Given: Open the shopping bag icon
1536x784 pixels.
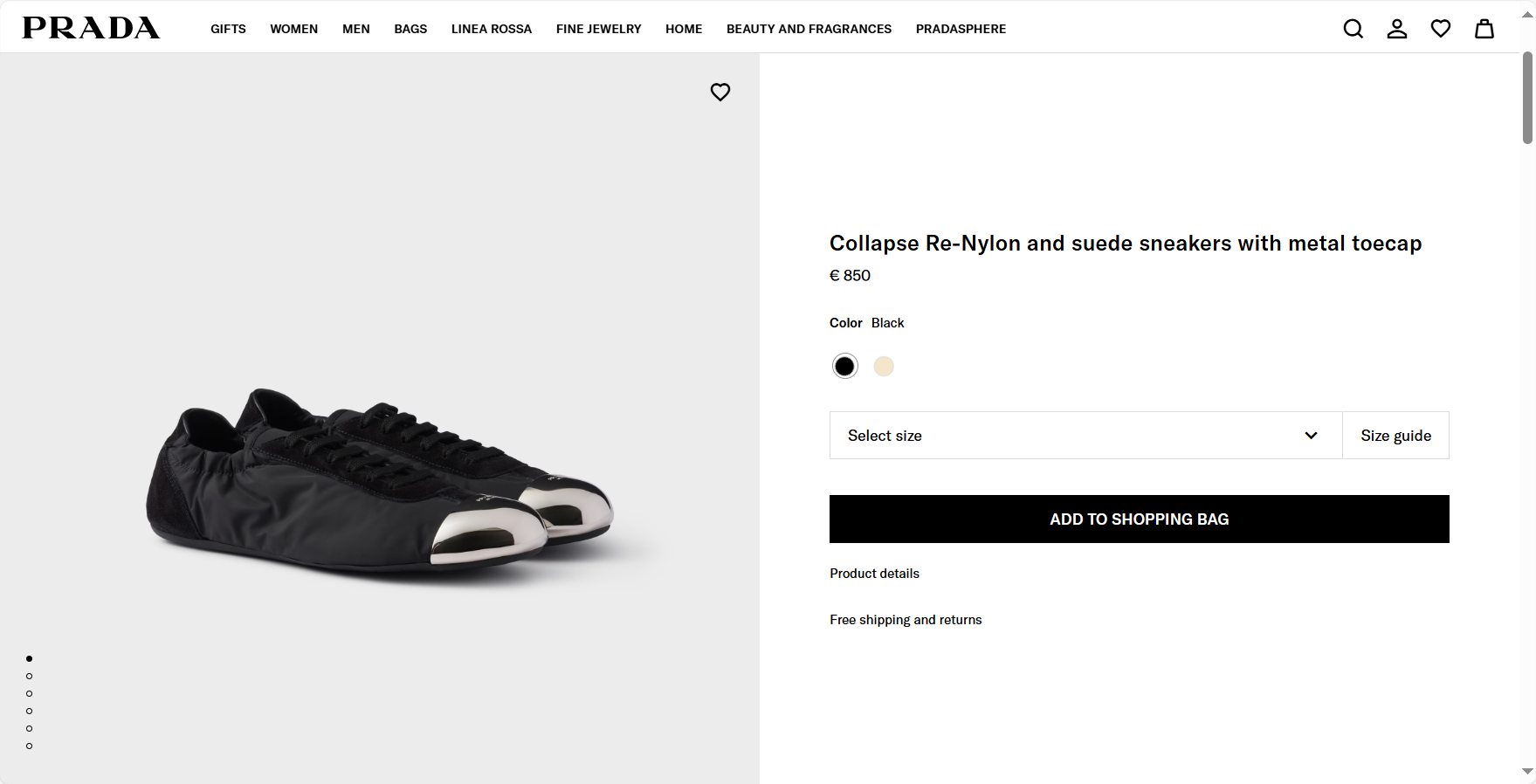Looking at the screenshot, I should click(x=1484, y=29).
